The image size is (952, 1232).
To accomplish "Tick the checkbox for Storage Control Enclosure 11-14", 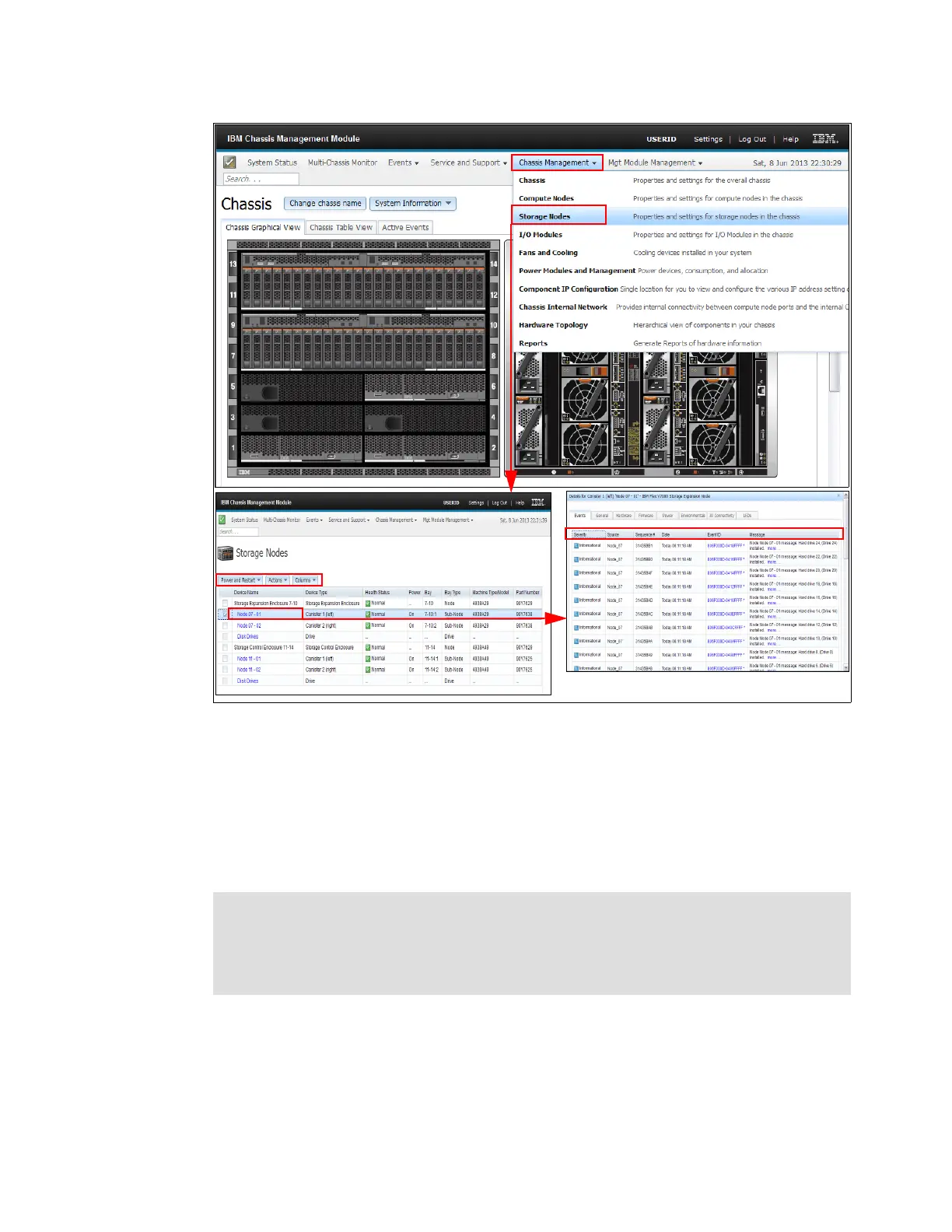I will [226, 648].
